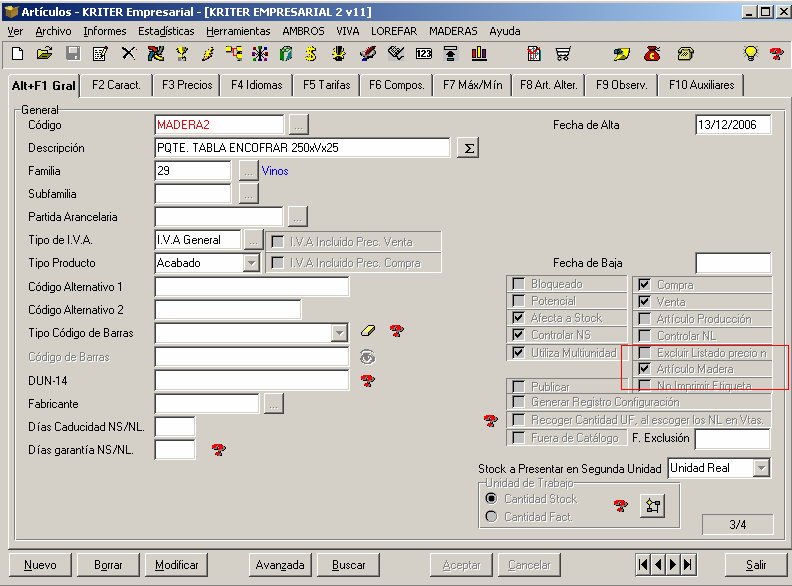Toggle Utiliza Multiunidad checkbox

pos(518,353)
